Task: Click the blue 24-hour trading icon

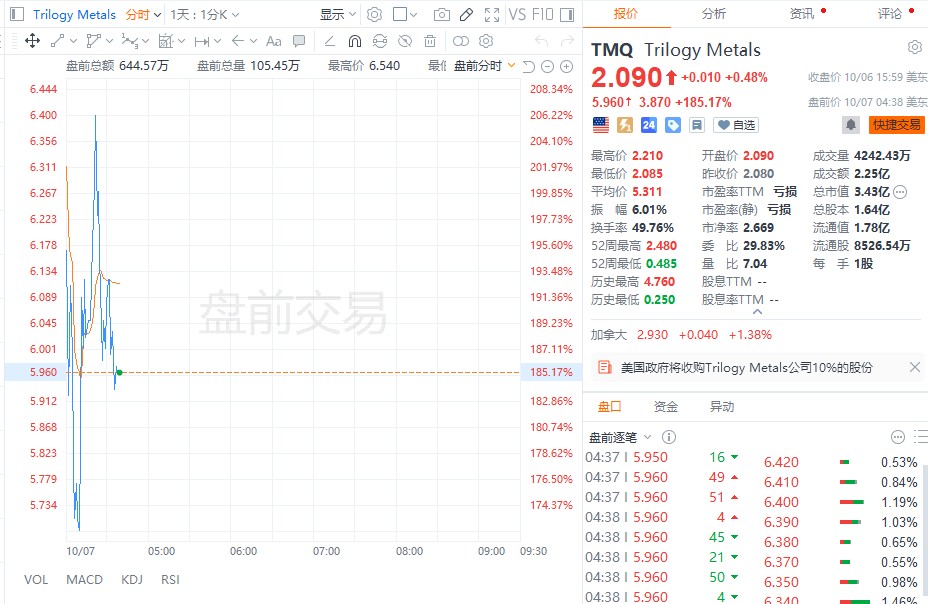Action: pyautogui.click(x=649, y=125)
